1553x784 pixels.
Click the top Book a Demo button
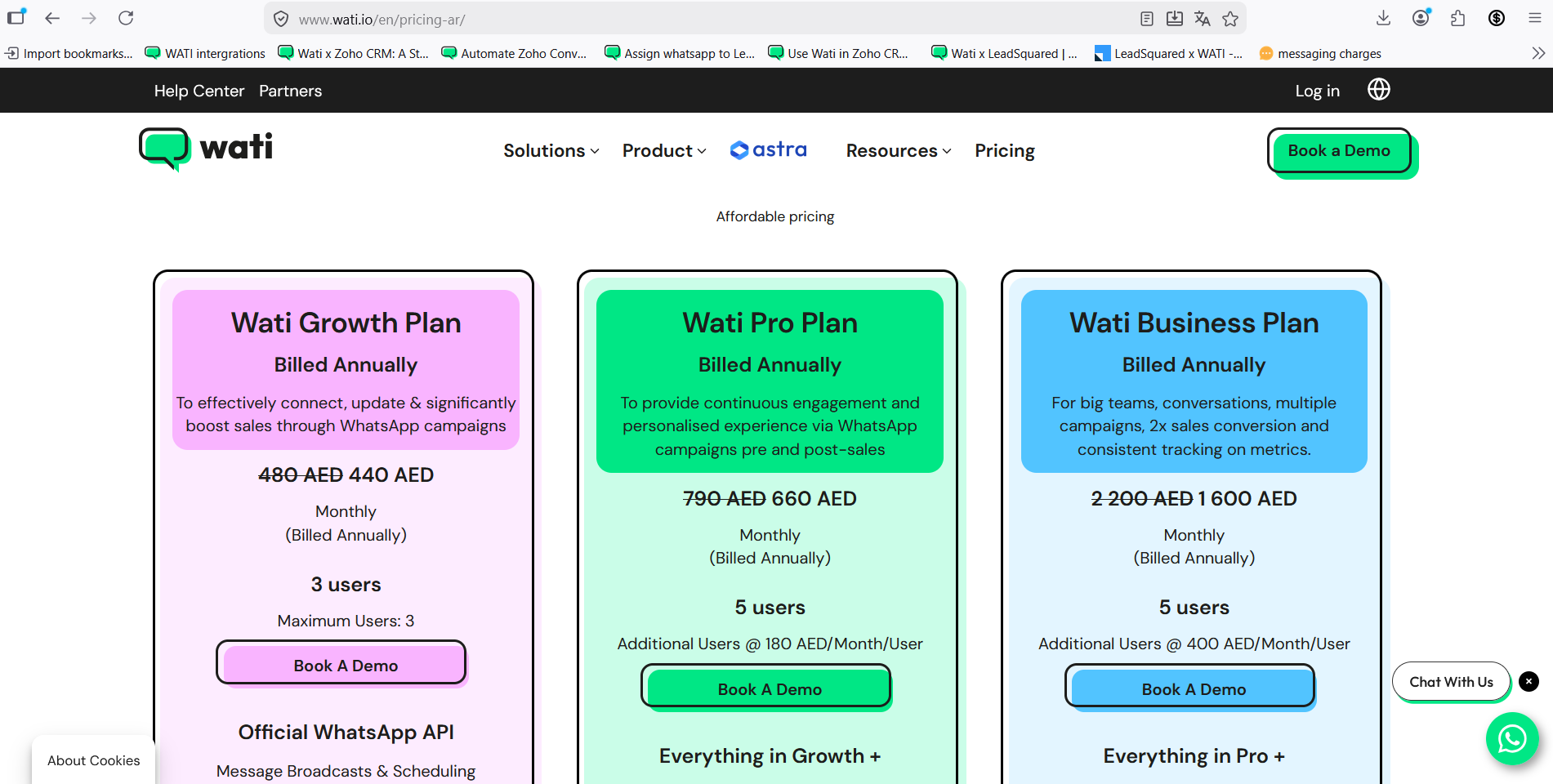point(1339,151)
